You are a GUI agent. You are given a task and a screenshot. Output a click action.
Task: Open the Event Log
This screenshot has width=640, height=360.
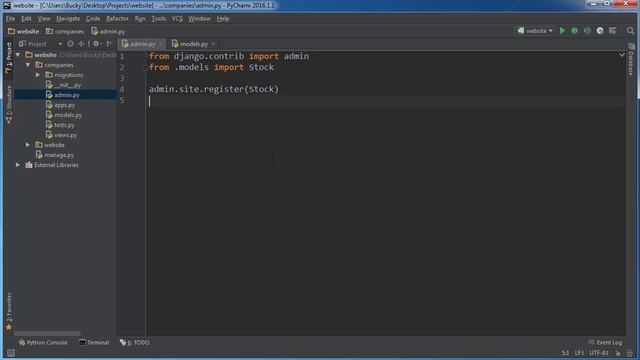click(x=605, y=342)
